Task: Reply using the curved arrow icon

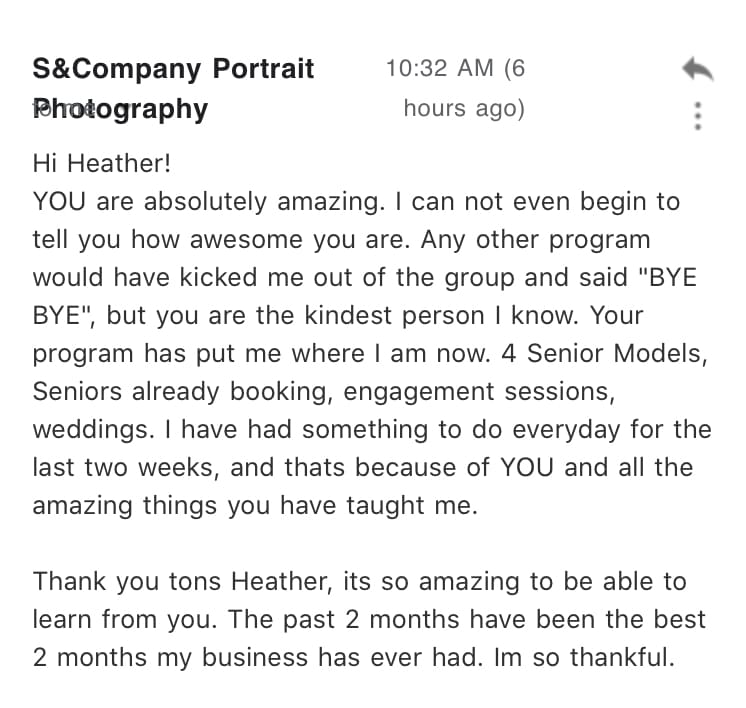Action: coord(698,69)
